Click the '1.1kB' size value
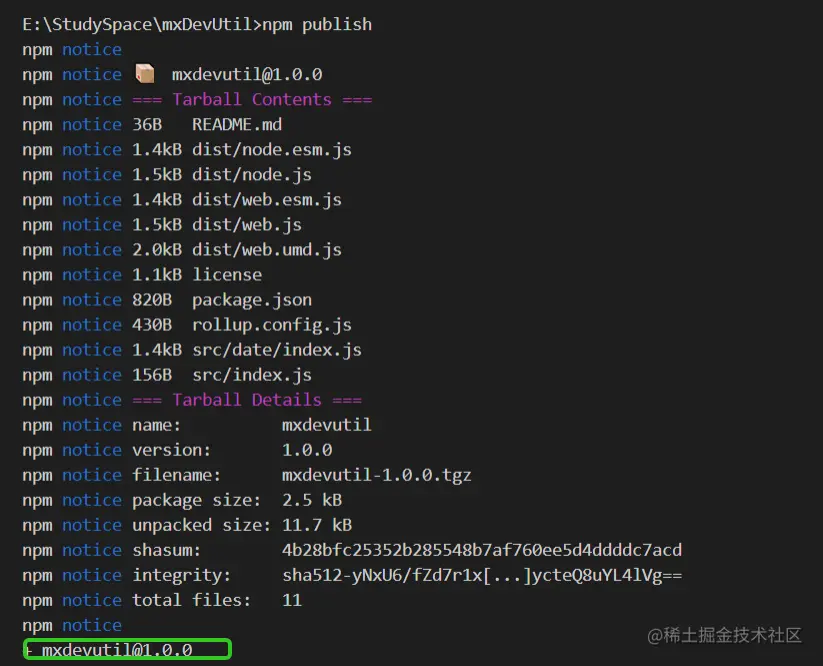This screenshot has width=823, height=666. (157, 275)
